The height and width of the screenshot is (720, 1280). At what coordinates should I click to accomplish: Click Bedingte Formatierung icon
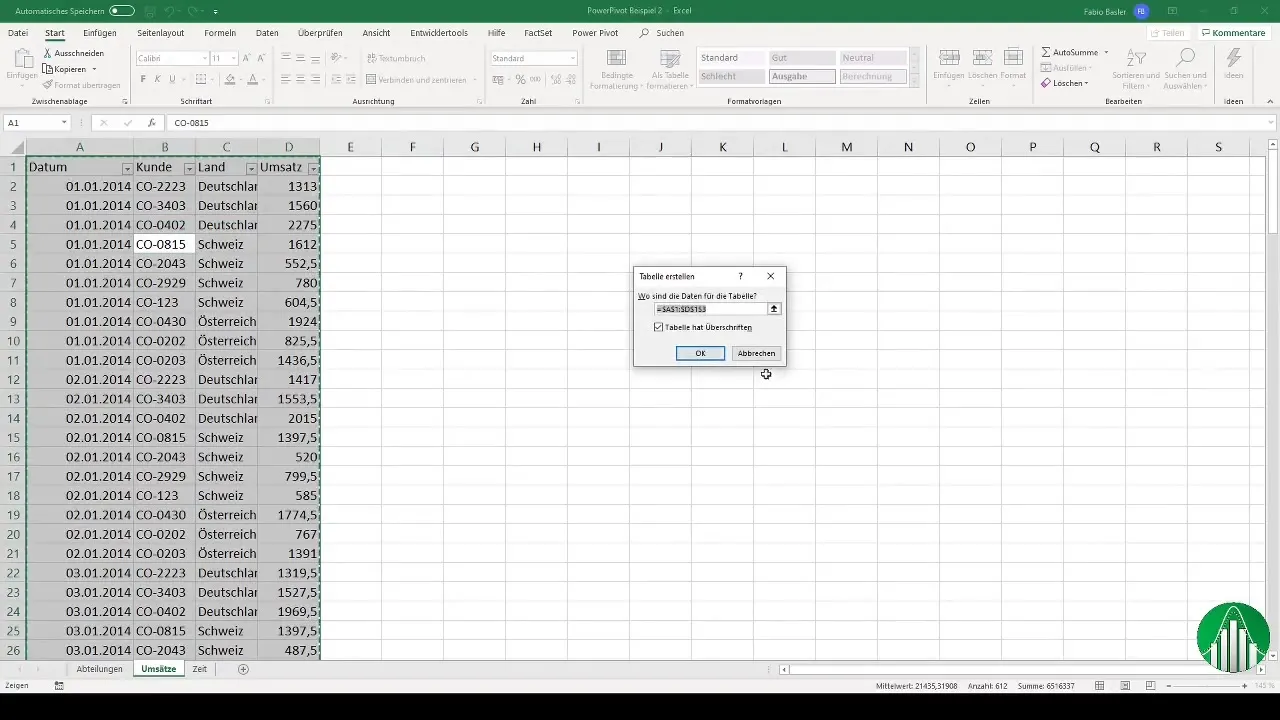tap(617, 58)
